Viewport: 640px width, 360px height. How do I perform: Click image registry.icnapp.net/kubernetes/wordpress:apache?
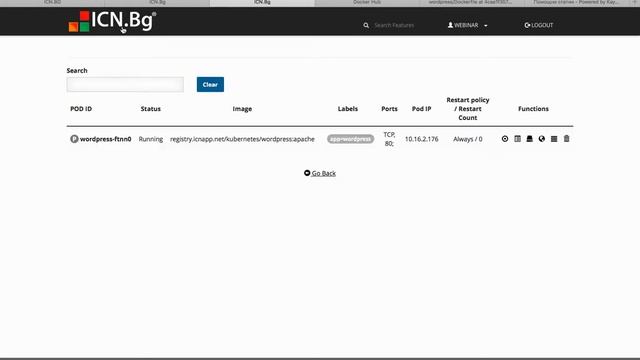tap(242, 139)
